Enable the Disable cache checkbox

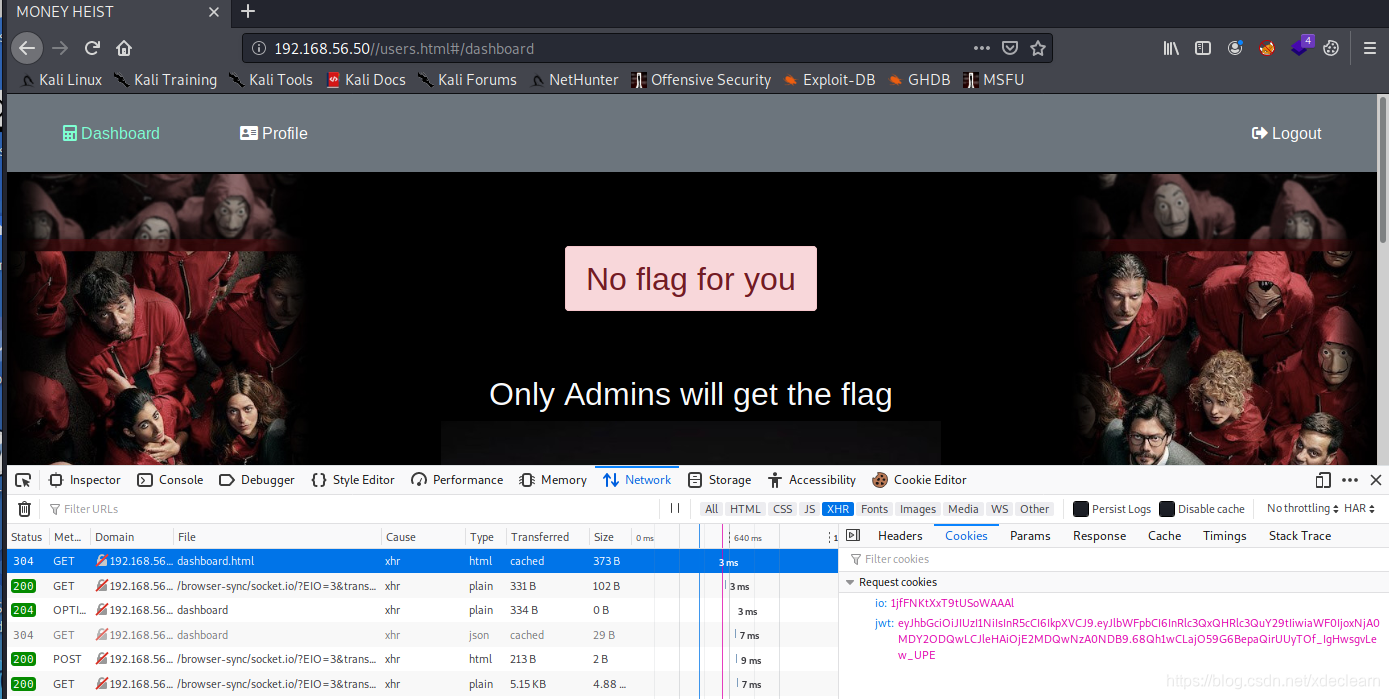click(x=1167, y=509)
